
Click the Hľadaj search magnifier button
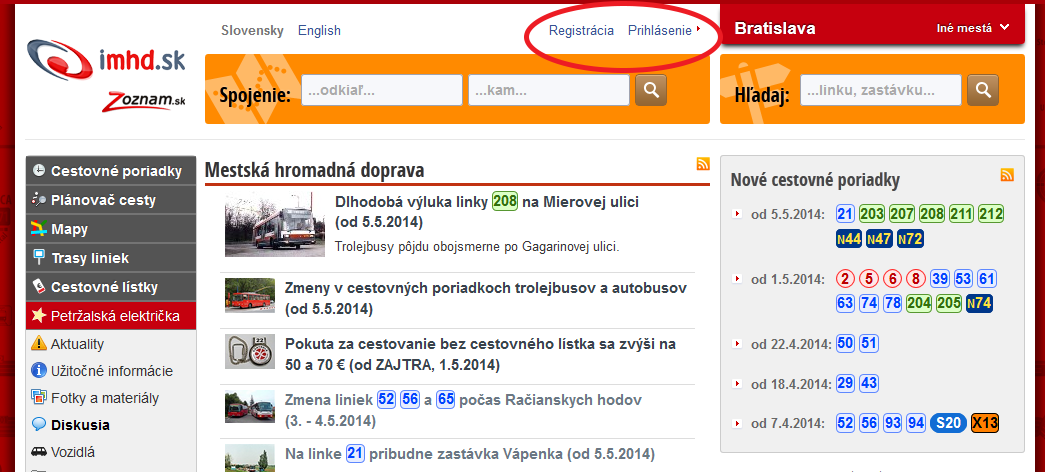(x=983, y=91)
